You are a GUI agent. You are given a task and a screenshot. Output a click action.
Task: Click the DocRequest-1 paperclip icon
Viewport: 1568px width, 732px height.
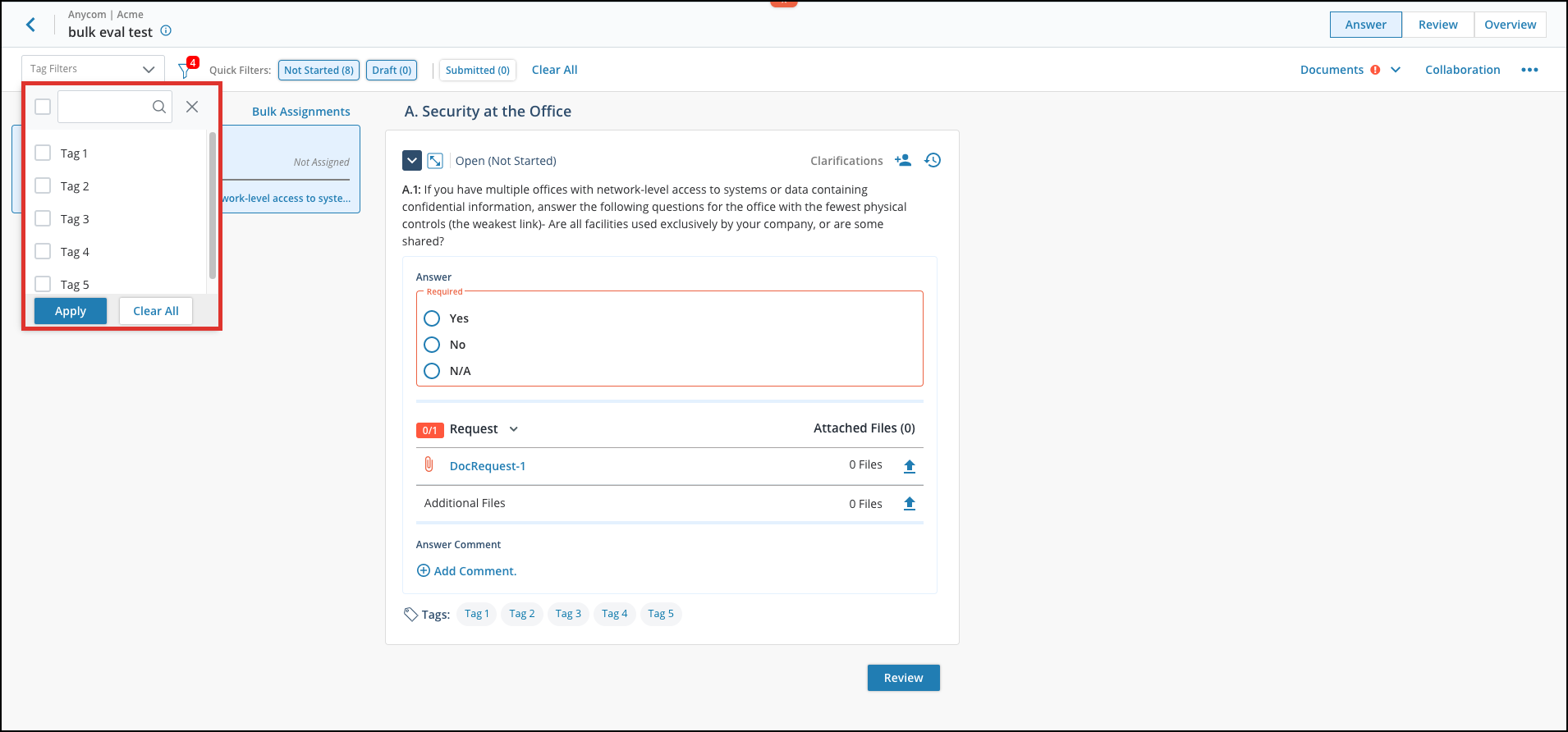coord(429,464)
